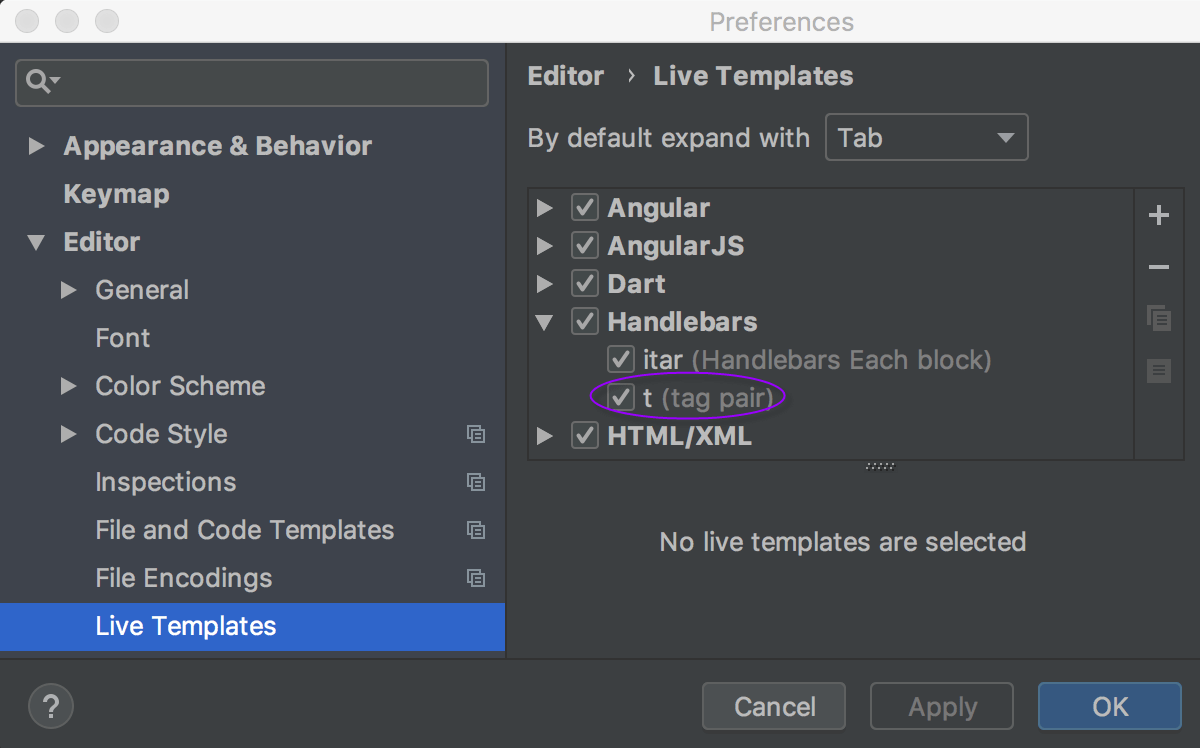The width and height of the screenshot is (1200, 748).
Task: Click the help question mark
Action: 50,706
